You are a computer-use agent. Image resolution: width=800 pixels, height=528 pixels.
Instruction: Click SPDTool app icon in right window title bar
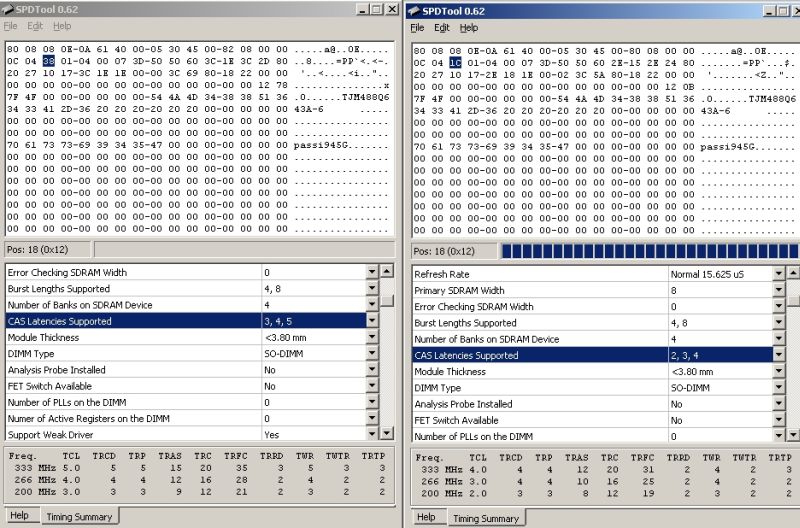(x=414, y=11)
